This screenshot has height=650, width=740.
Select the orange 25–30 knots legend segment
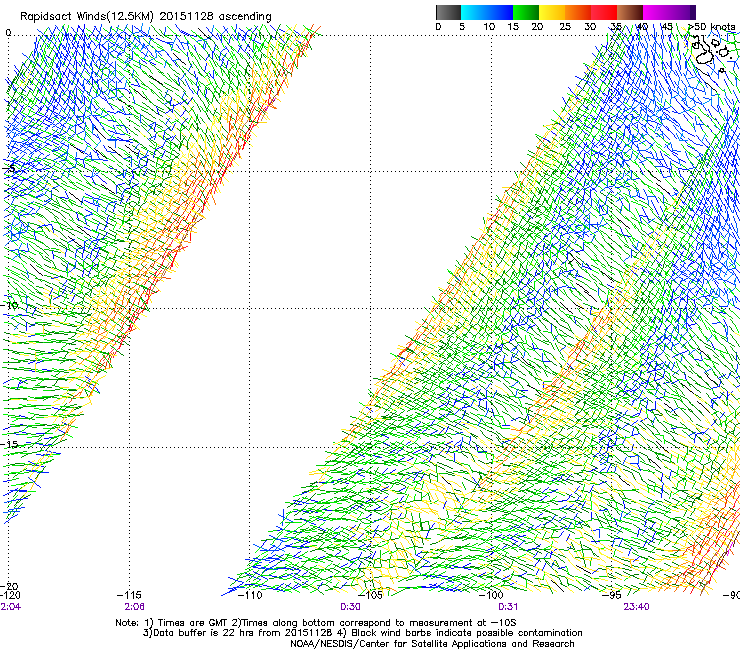click(578, 12)
